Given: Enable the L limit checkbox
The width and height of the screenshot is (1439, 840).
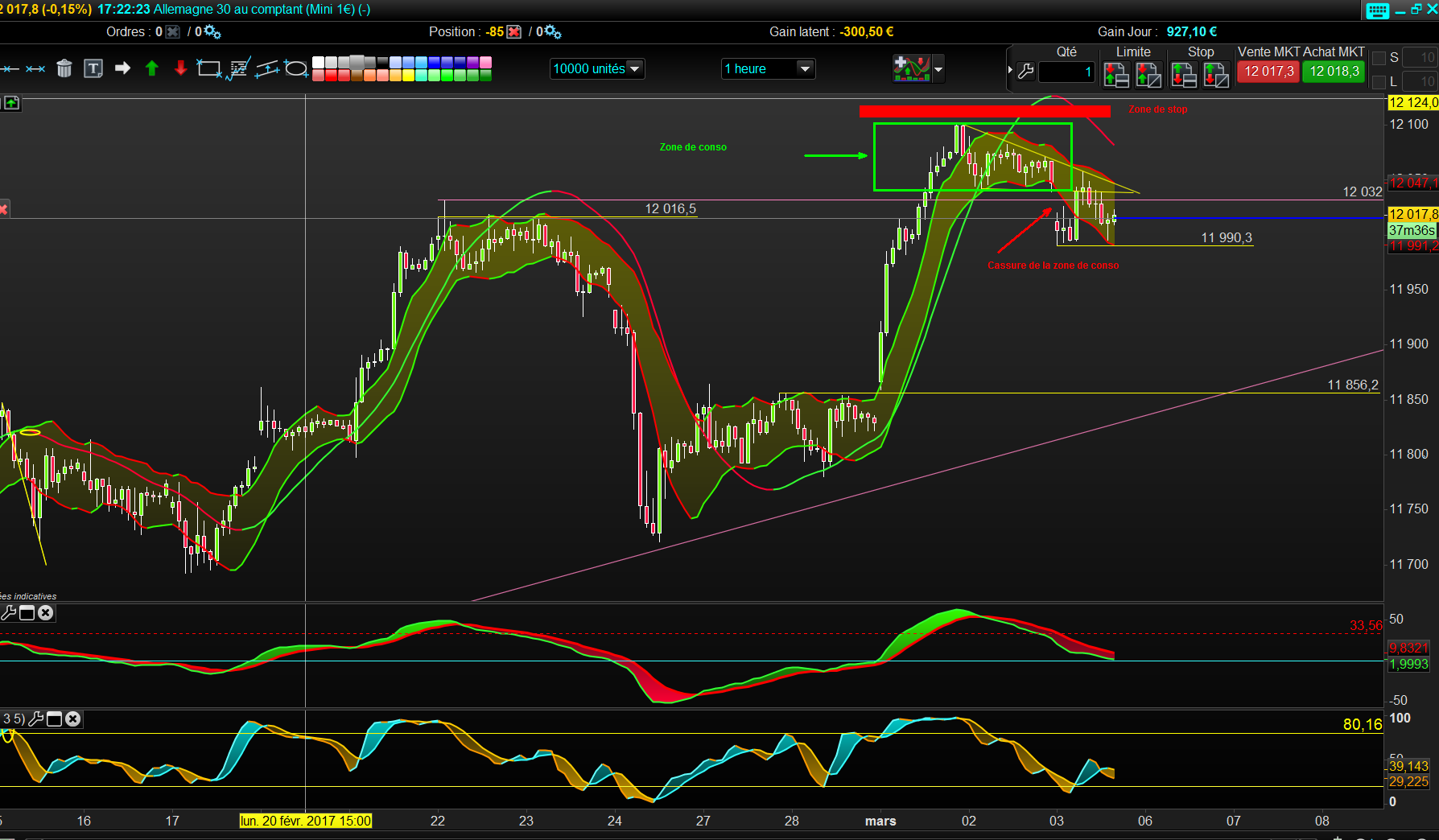Looking at the screenshot, I should (1379, 82).
